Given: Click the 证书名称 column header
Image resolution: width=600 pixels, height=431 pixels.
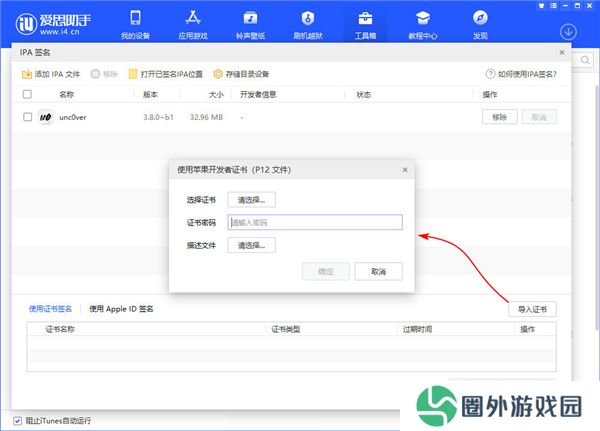Looking at the screenshot, I should (x=60, y=329).
